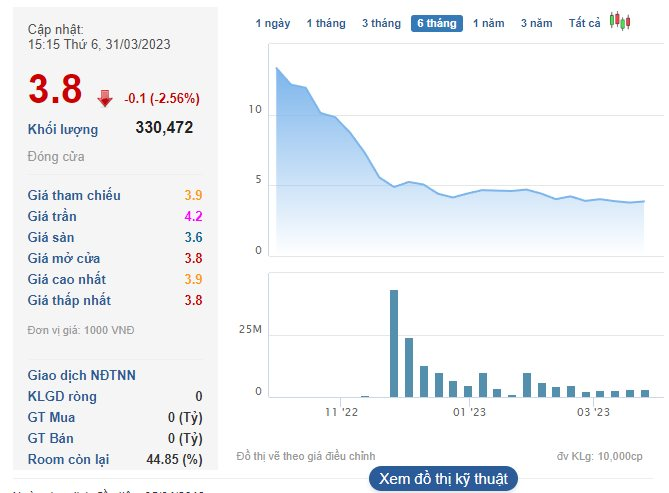669x493 pixels.
Task: Click the 03 '23 axis marker
Action: point(593,411)
